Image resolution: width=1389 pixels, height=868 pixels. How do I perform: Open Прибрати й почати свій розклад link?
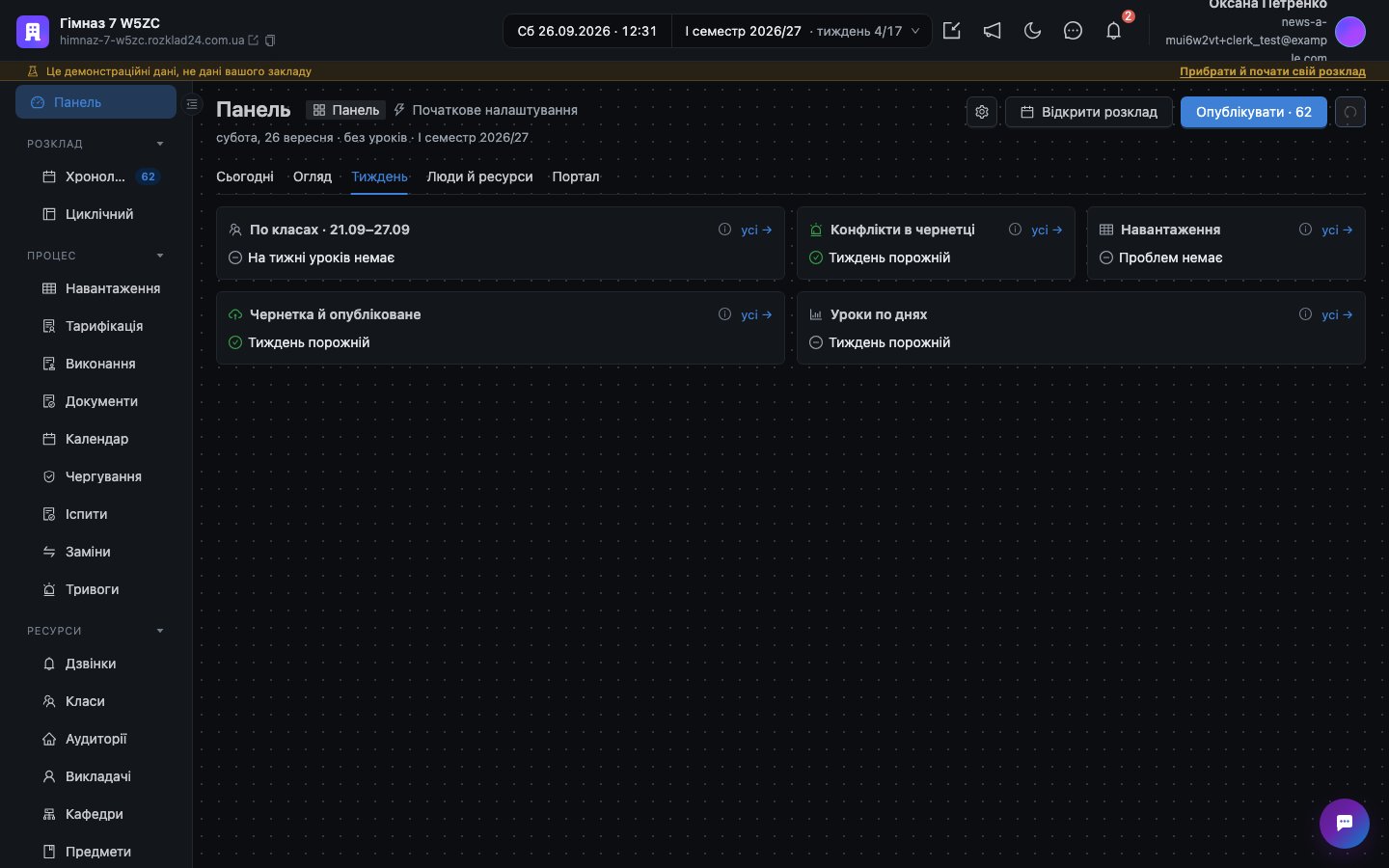1272,71
